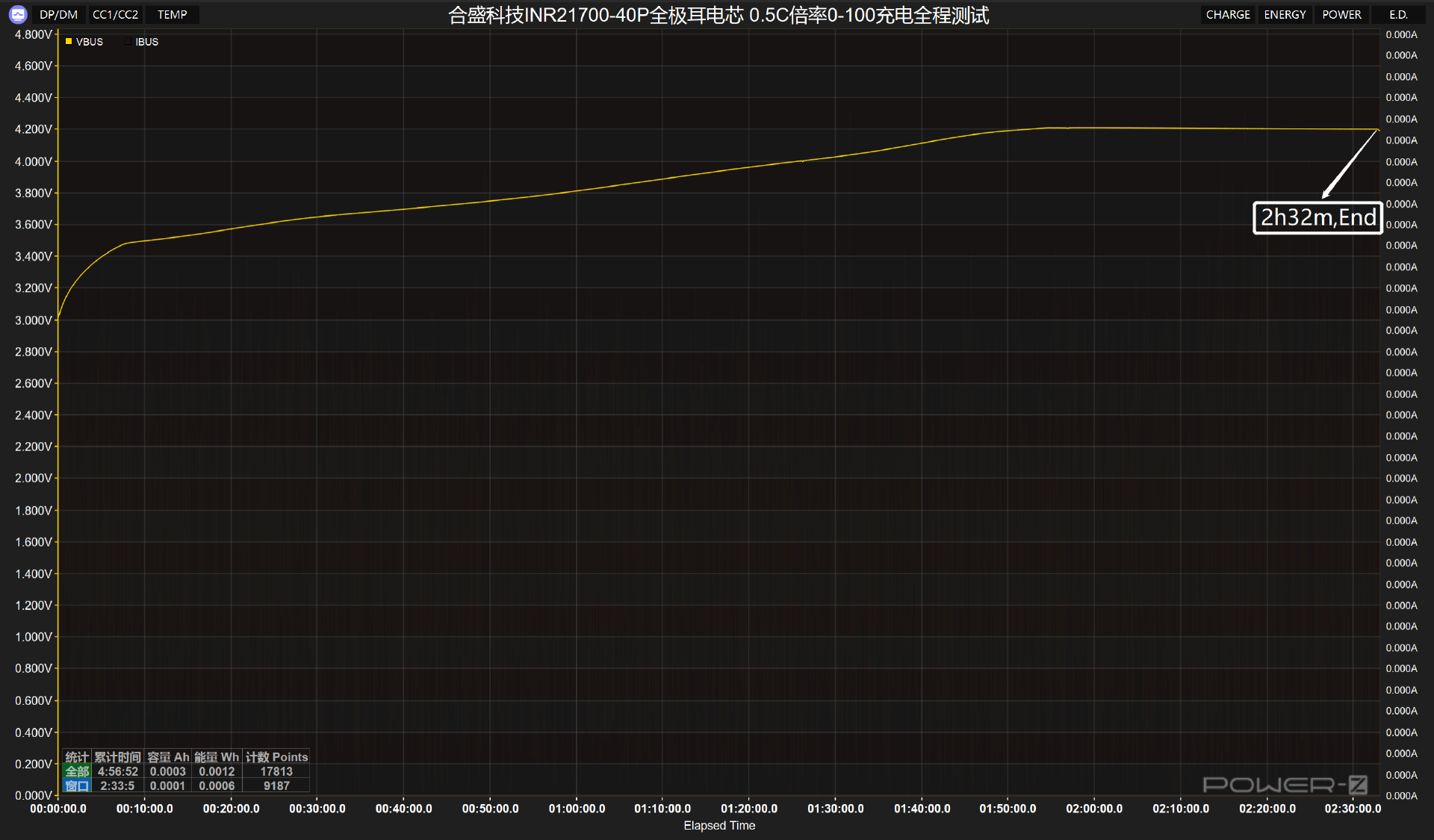Click the 容量 Ah column header

point(168,757)
